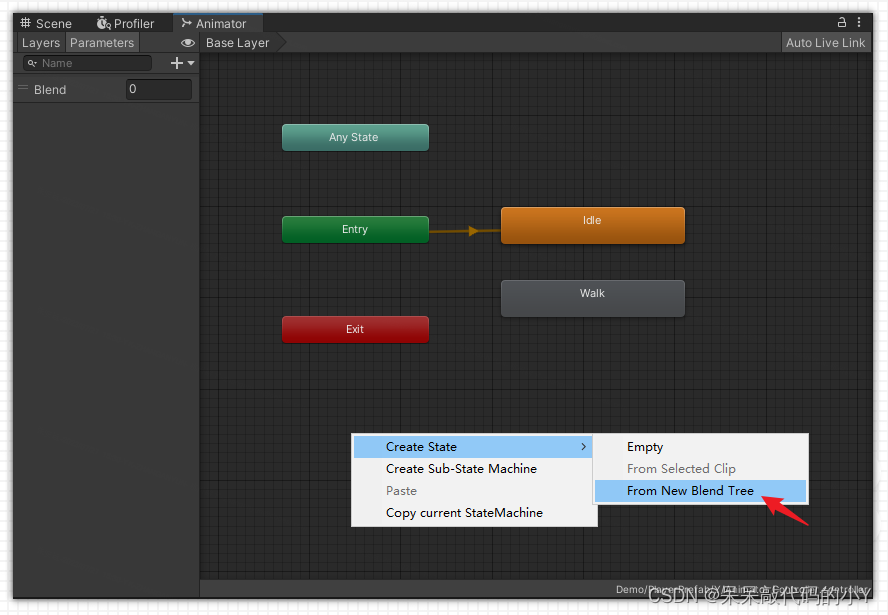The image size is (888, 615).
Task: Select the Any State node
Action: tap(355, 138)
